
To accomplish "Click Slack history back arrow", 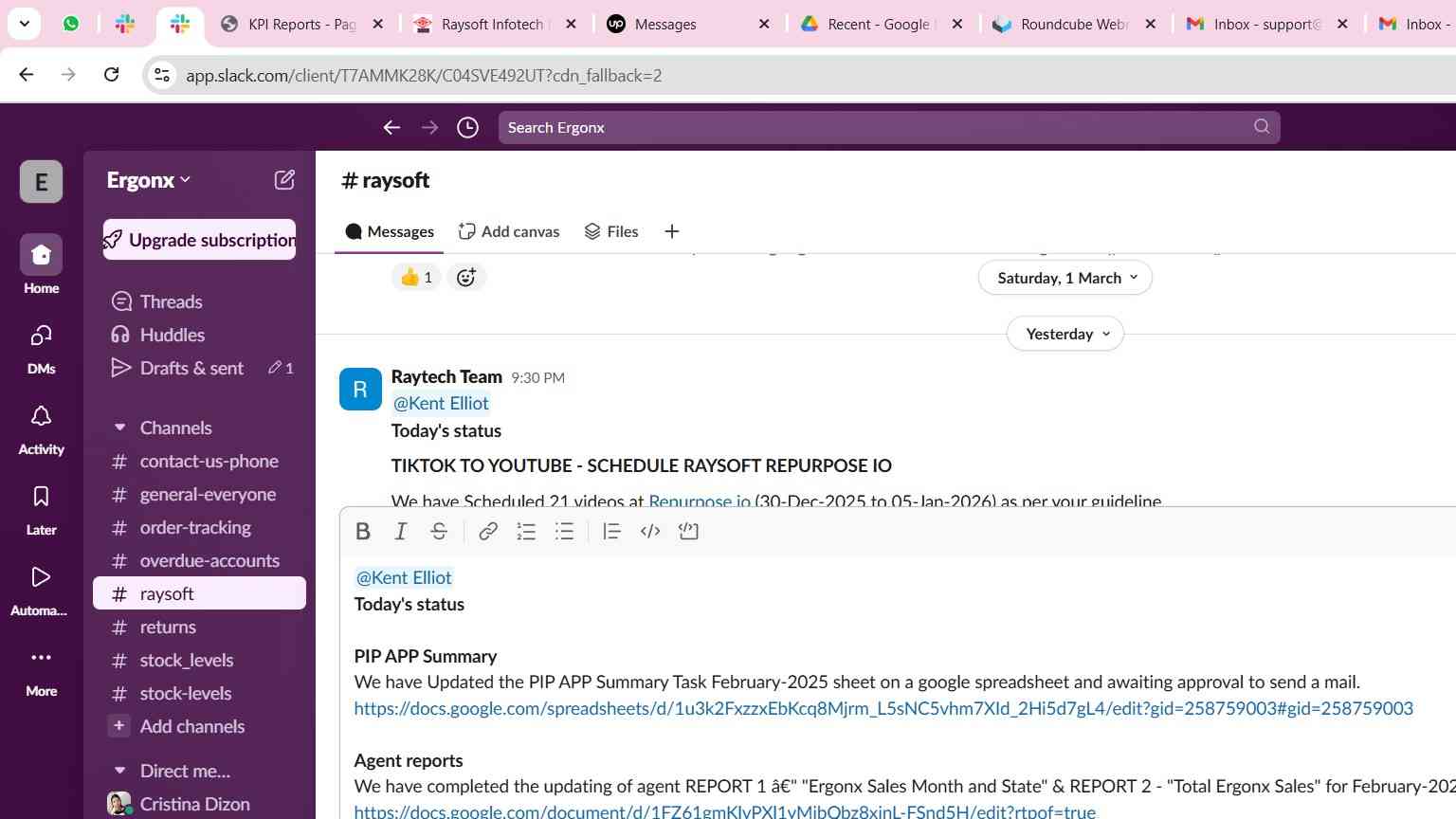I will tap(391, 127).
